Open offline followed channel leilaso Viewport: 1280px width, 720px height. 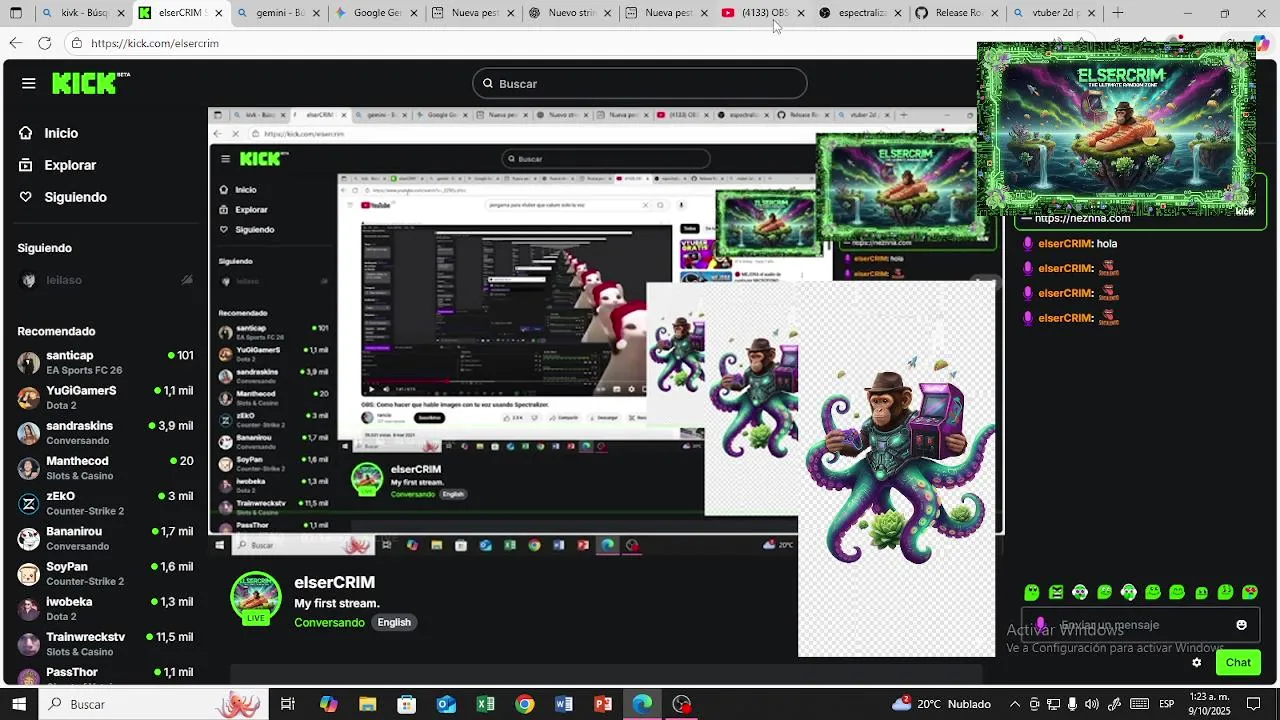click(105, 280)
